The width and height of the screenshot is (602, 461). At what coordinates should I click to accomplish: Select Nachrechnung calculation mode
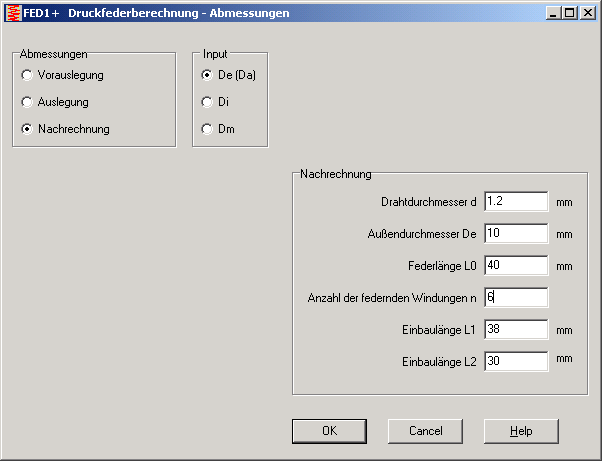pos(27,129)
